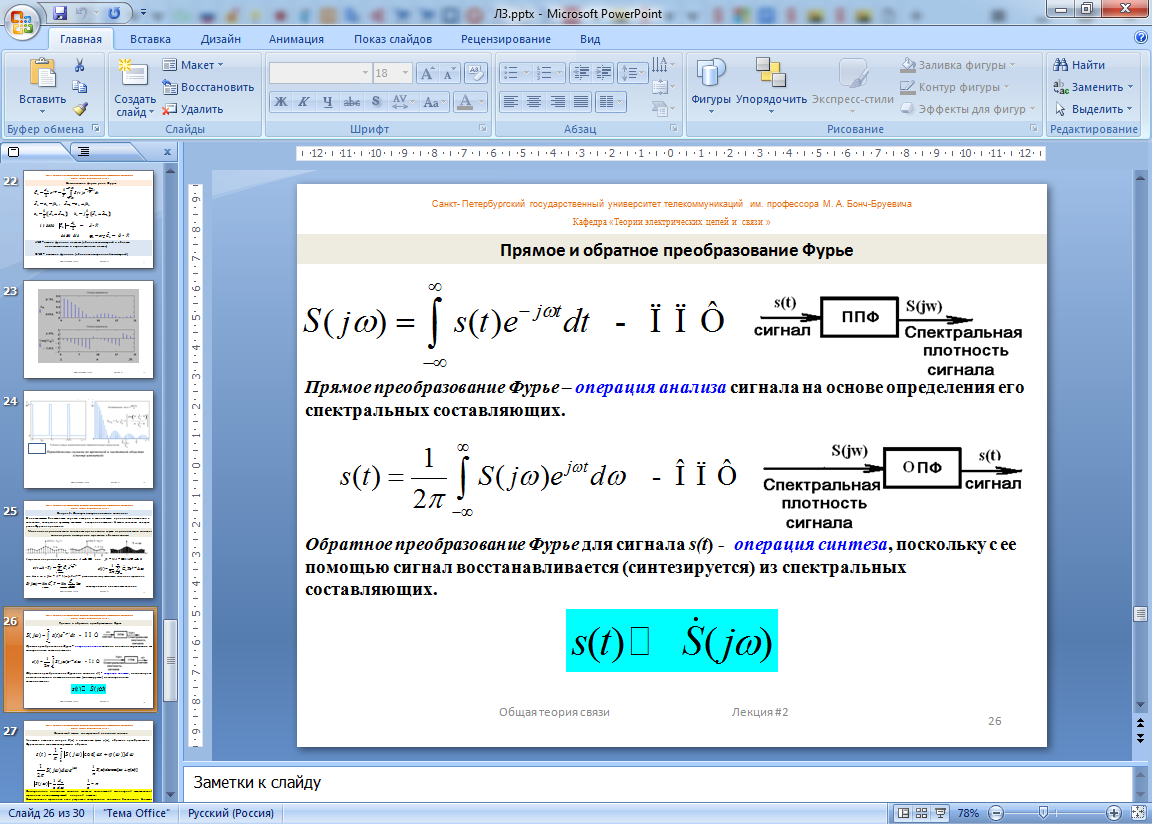The width and height of the screenshot is (1152, 824).
Task: Switch to Slide Sorter view in the status bar
Action: [x=923, y=813]
